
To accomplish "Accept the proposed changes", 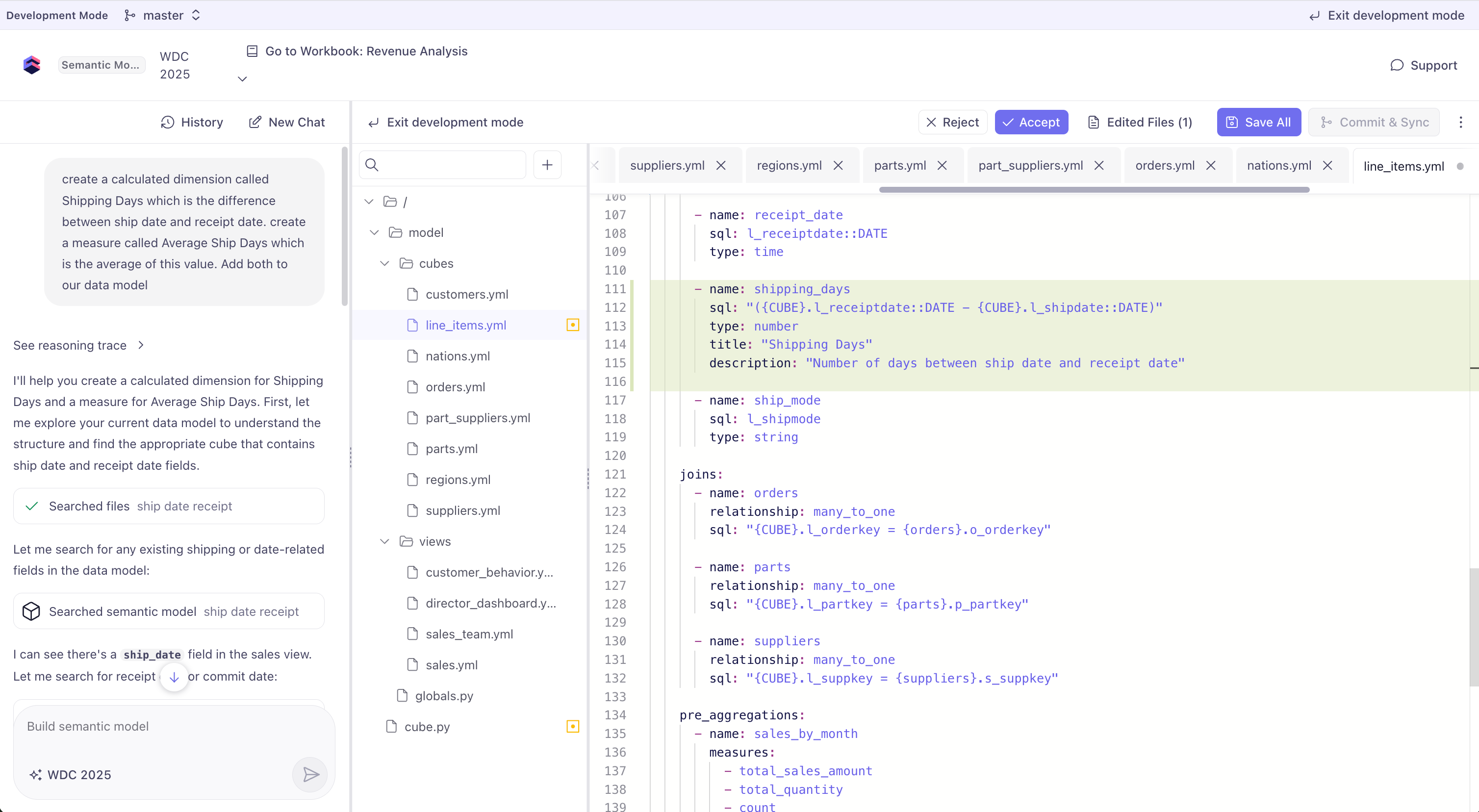I will [x=1031, y=122].
